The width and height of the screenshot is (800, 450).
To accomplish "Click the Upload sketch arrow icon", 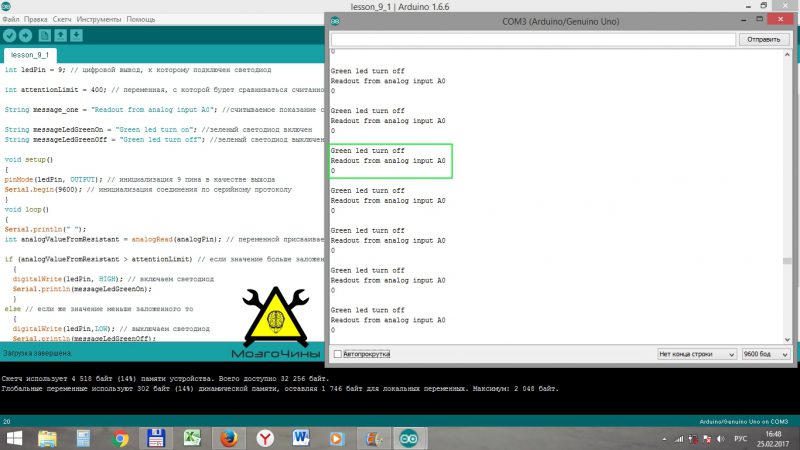I will coord(26,36).
